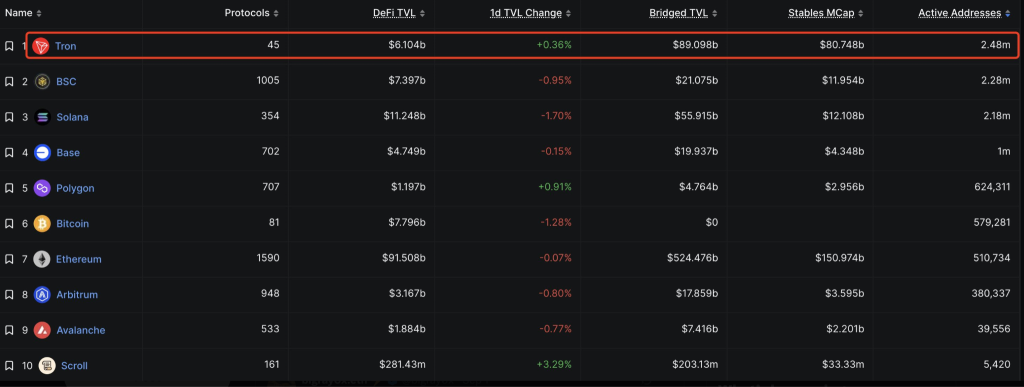Click the BSC chain logo icon
The image size is (1024, 387).
[42, 82]
